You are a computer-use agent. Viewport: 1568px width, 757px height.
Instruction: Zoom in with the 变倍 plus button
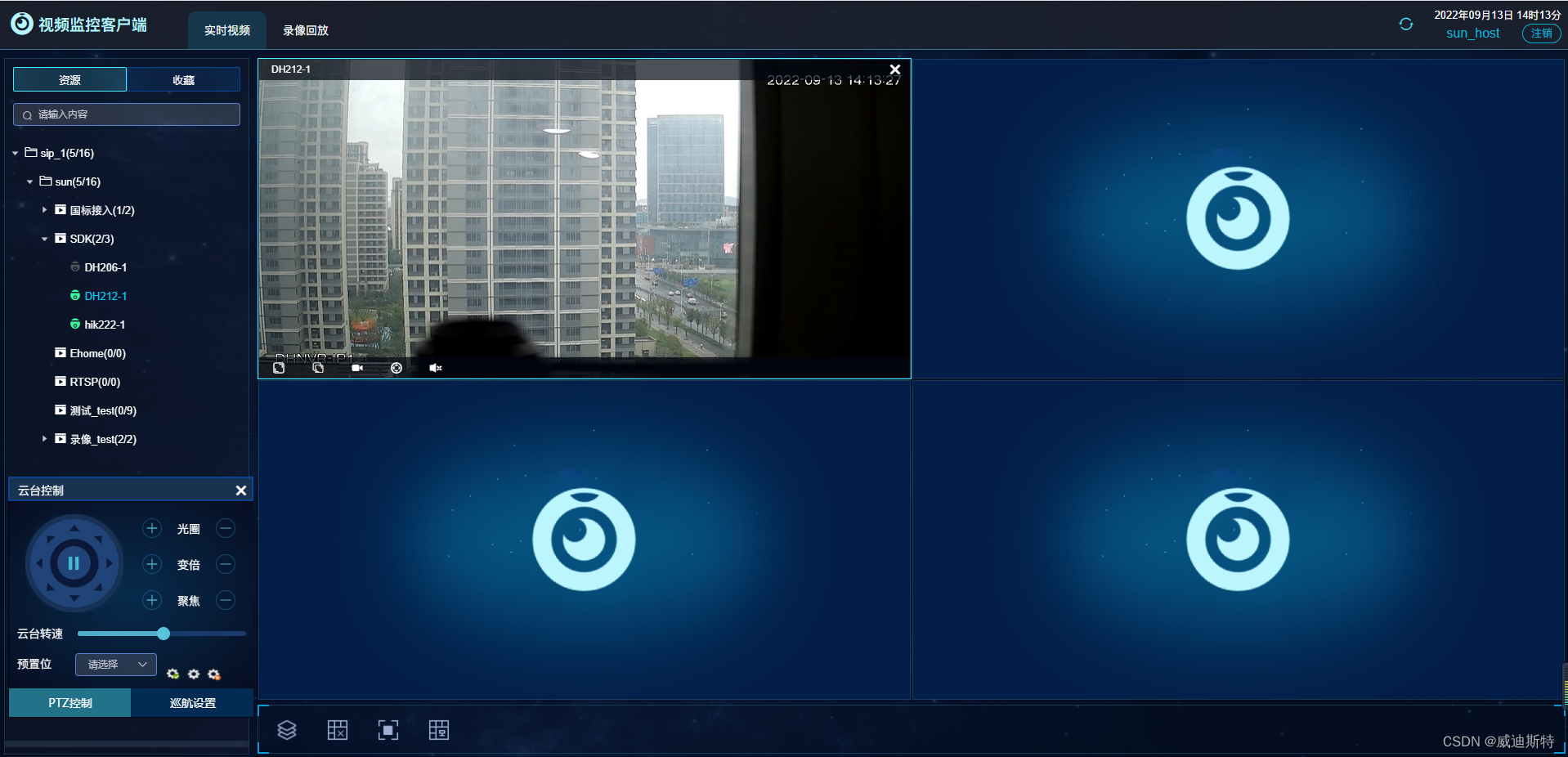(152, 564)
